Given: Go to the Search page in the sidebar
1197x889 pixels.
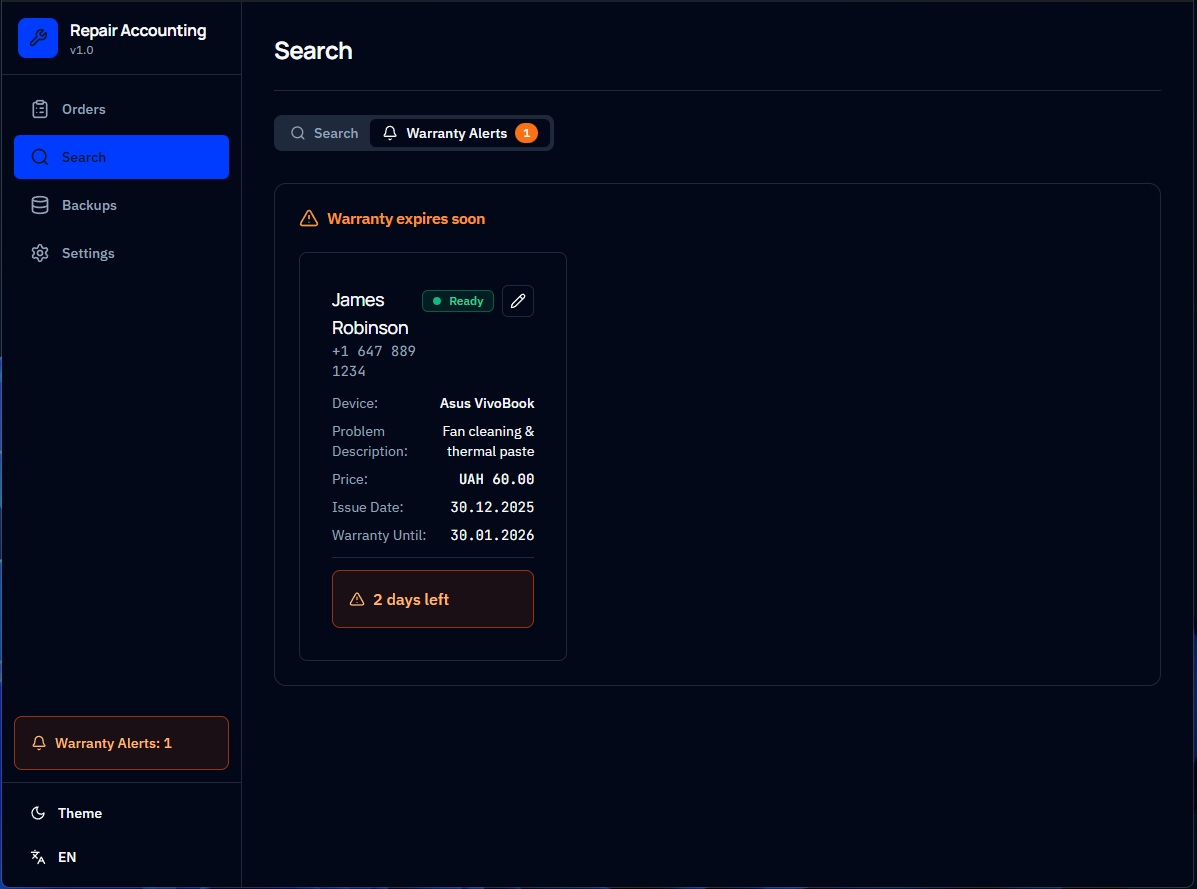Looking at the screenshot, I should tap(121, 157).
